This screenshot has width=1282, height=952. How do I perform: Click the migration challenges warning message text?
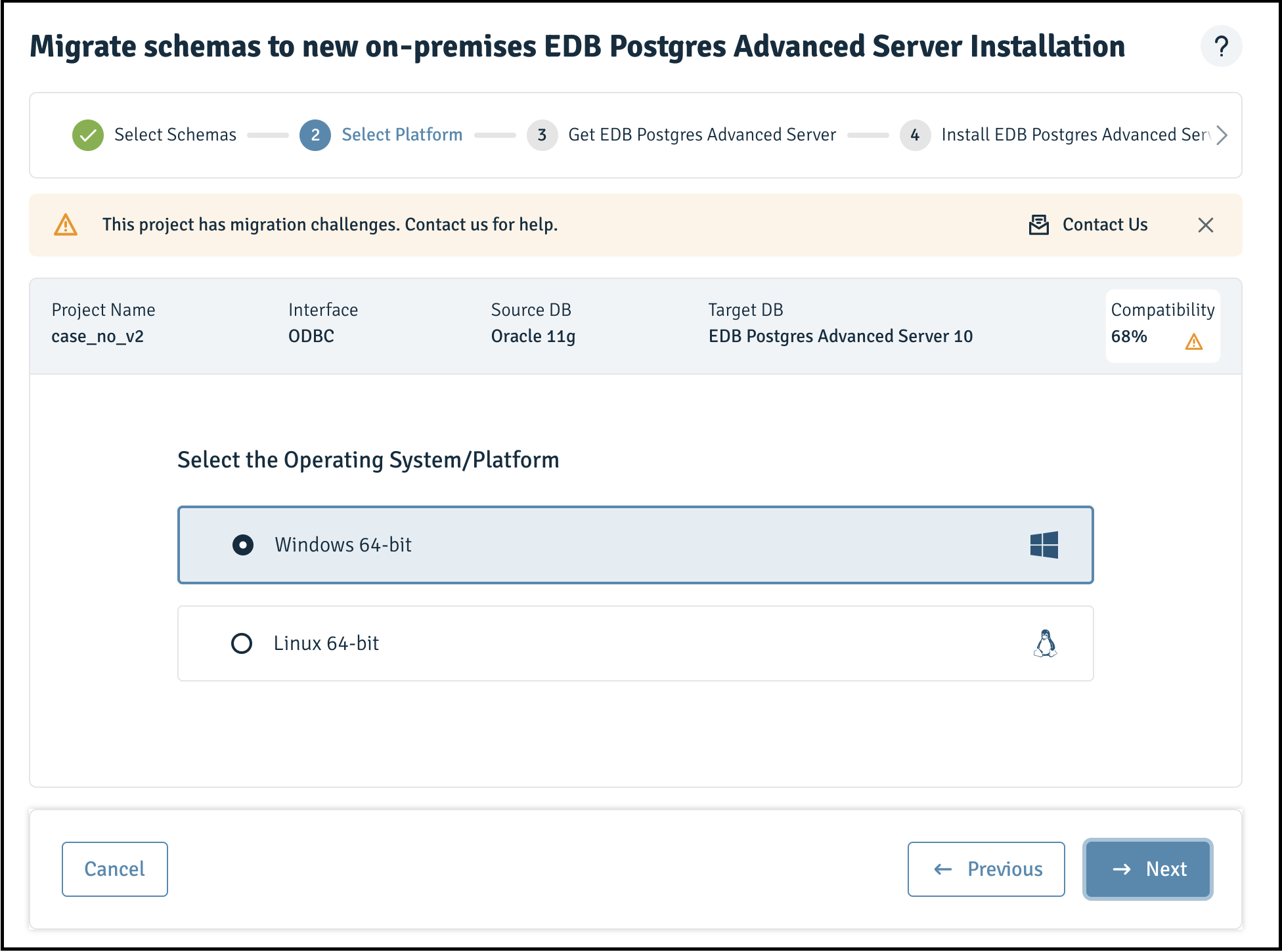coord(330,225)
